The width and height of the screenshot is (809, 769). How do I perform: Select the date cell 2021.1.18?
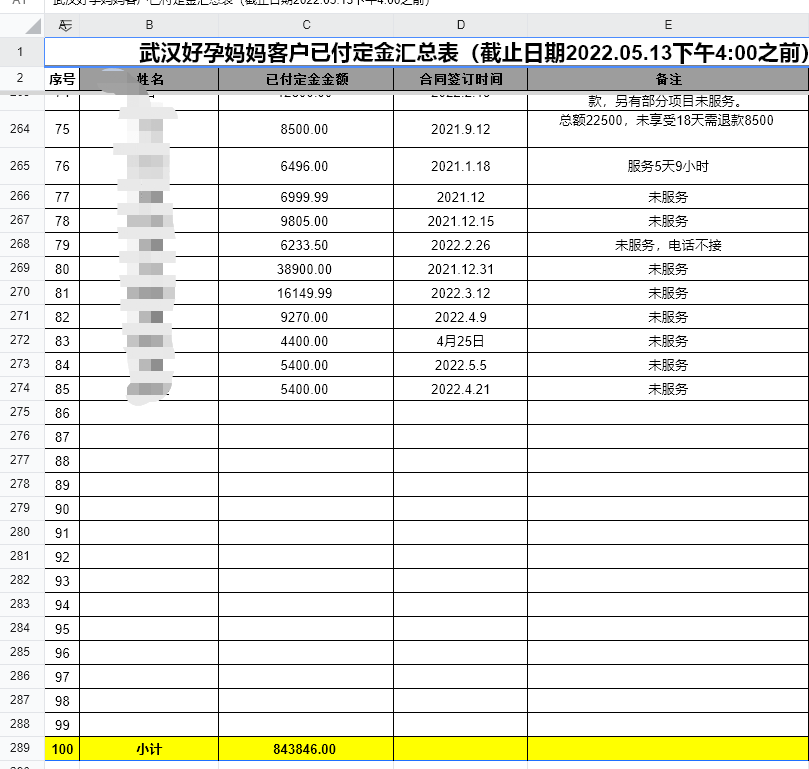[x=461, y=166]
